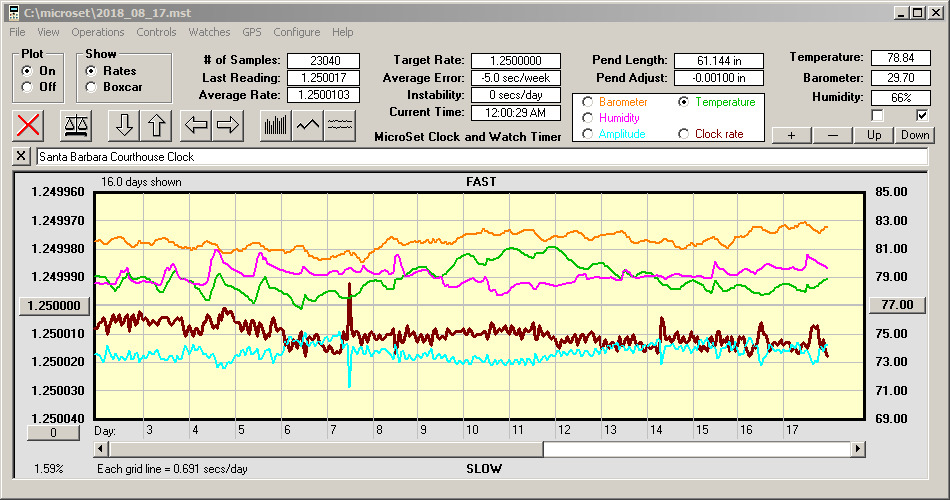Image resolution: width=950 pixels, height=500 pixels.
Task: Open the Configure menu
Action: coord(296,32)
